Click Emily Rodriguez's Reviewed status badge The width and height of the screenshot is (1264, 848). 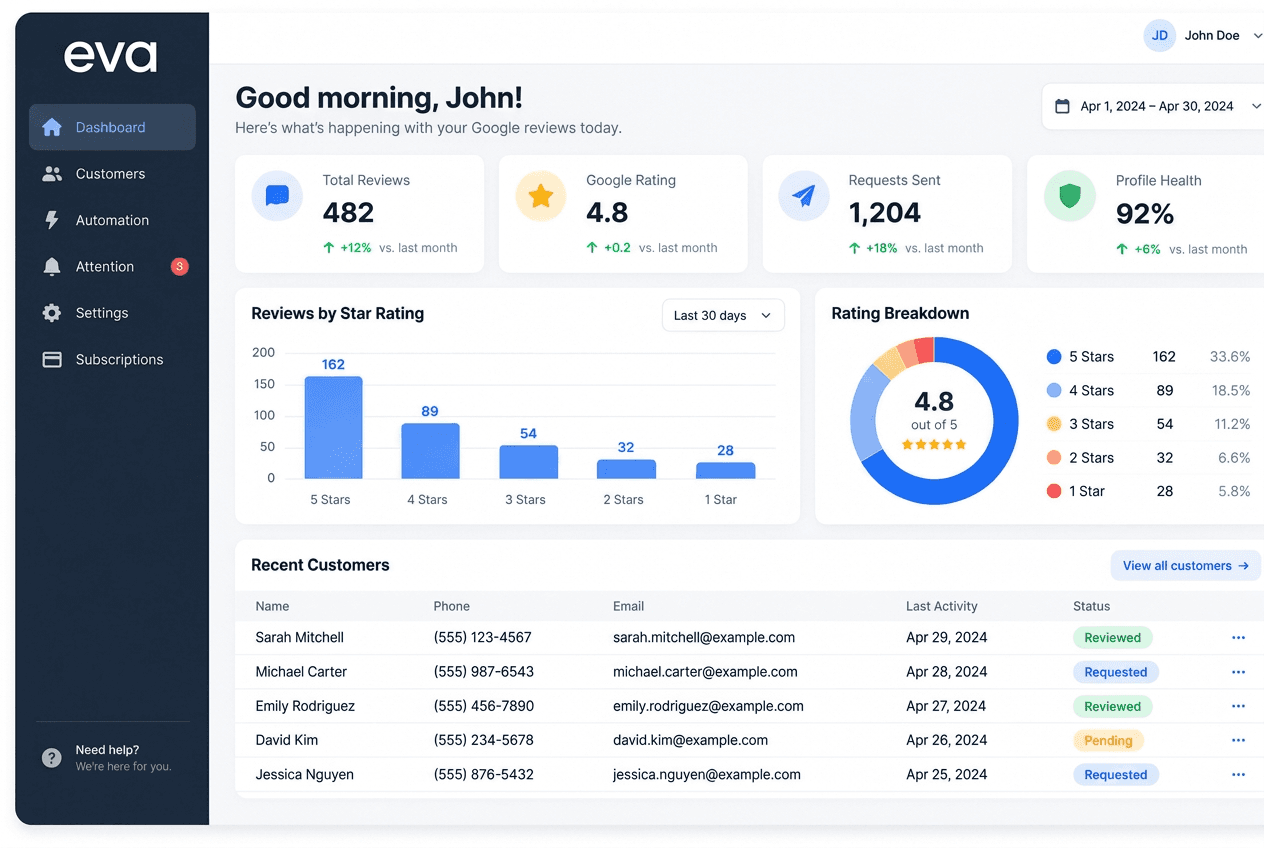tap(1112, 707)
